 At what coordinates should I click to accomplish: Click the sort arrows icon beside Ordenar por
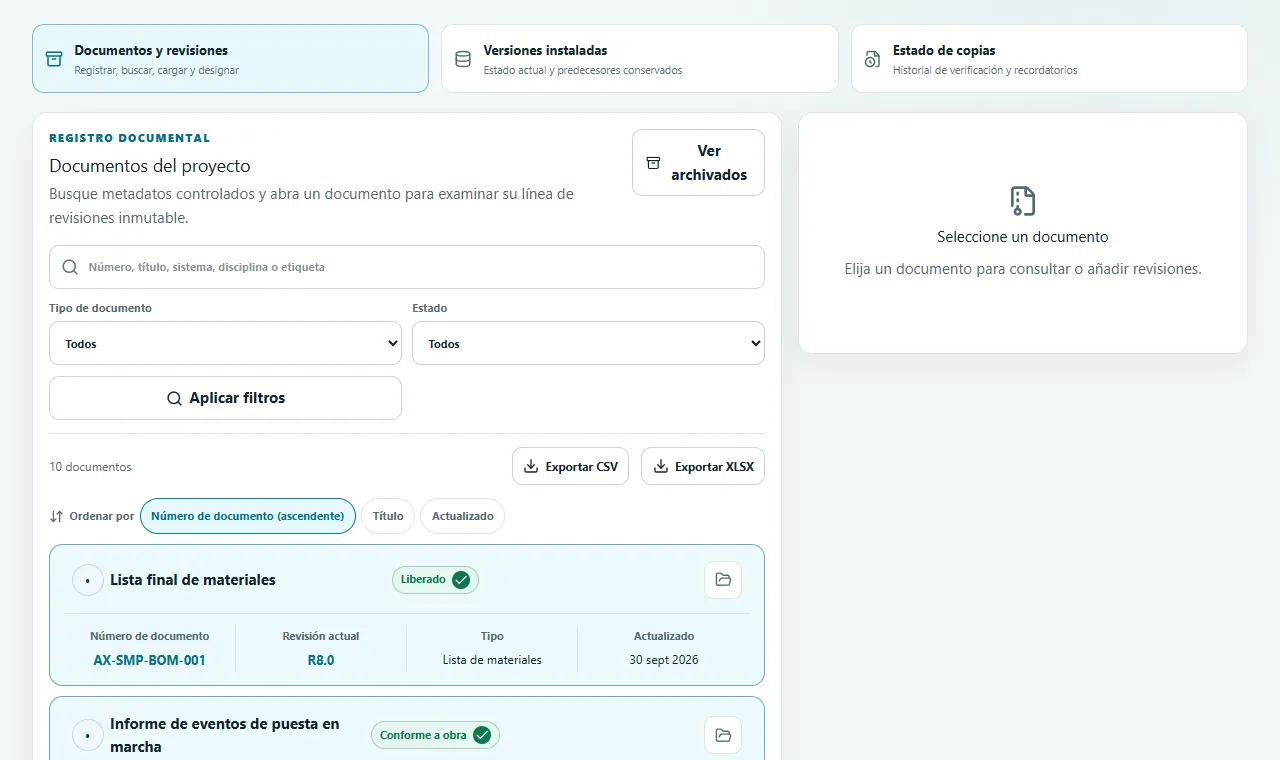[x=56, y=517]
